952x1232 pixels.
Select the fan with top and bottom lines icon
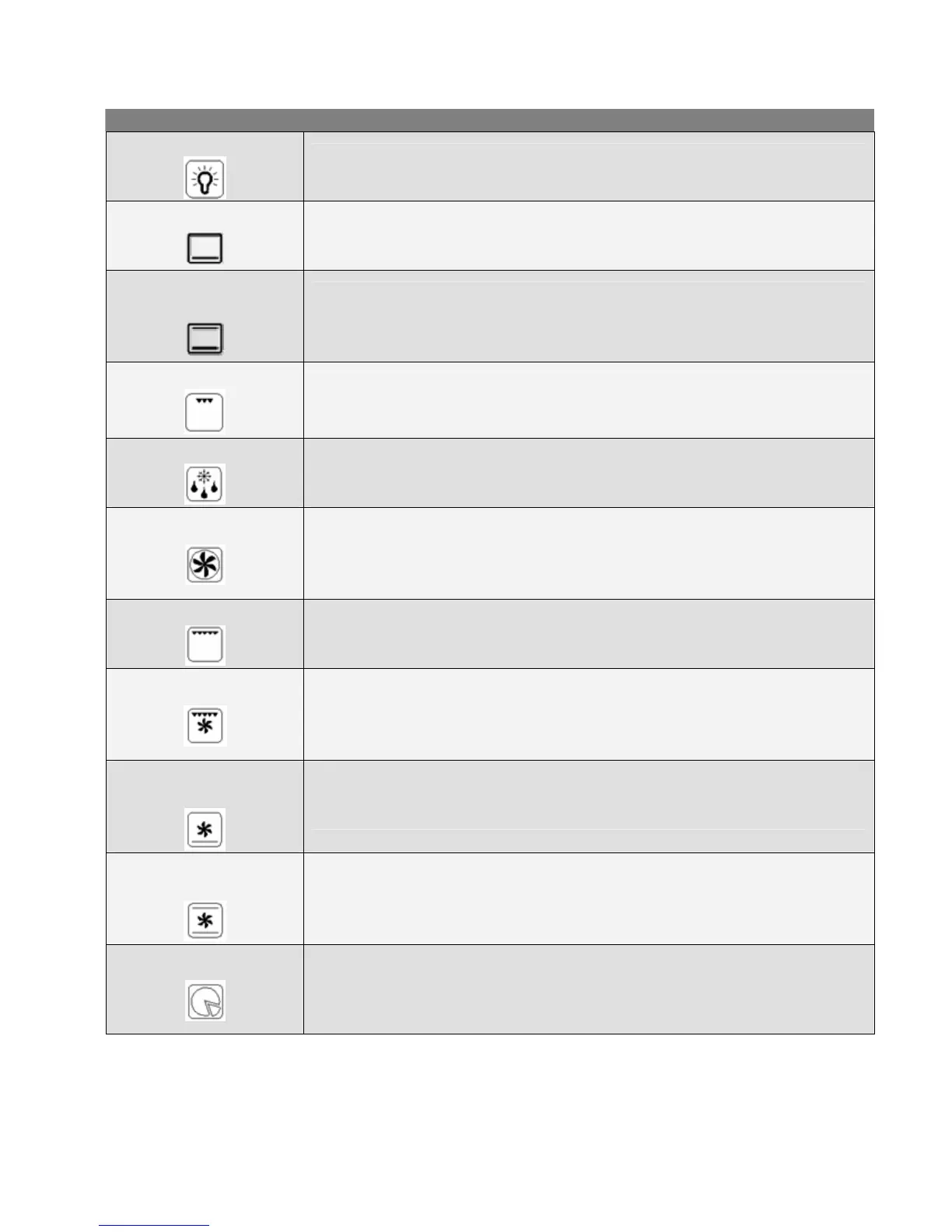pyautogui.click(x=205, y=921)
